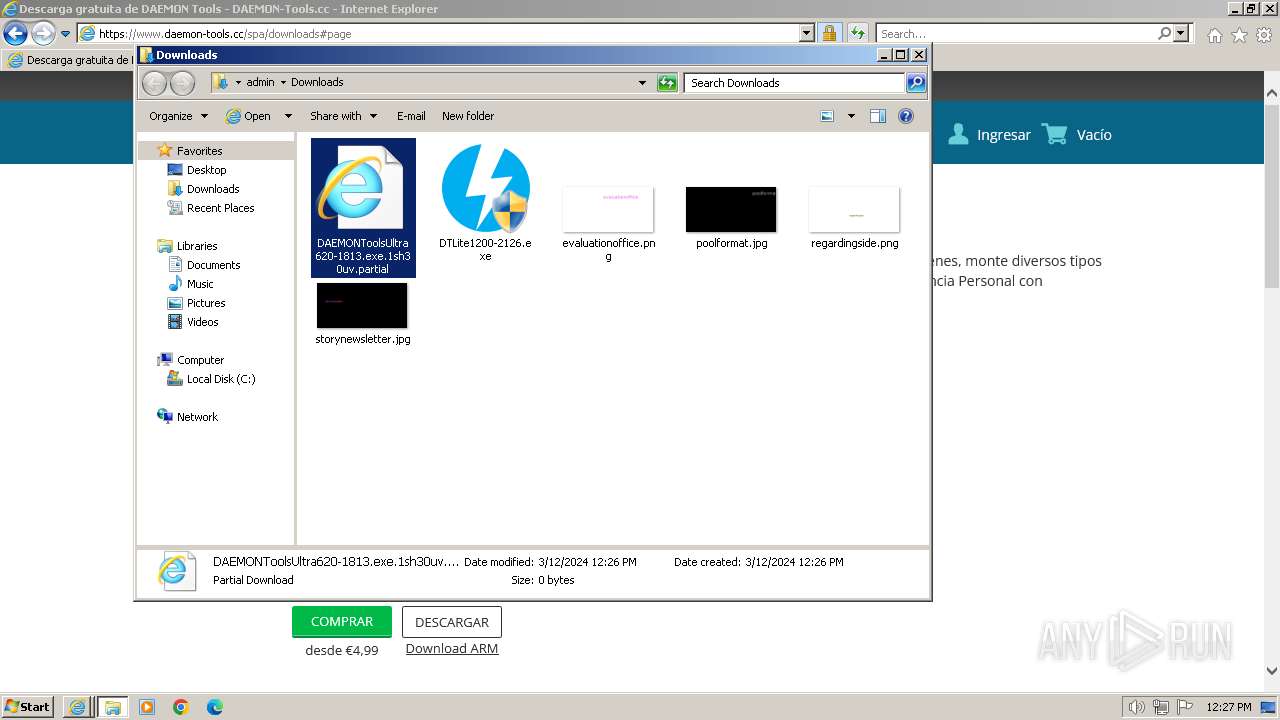Viewport: 1280px width, 720px height.
Task: Click New folder in the toolbar
Action: click(x=468, y=116)
